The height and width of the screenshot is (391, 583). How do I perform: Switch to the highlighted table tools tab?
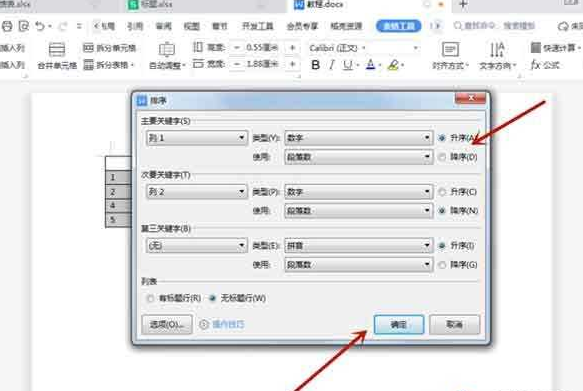tap(399, 26)
